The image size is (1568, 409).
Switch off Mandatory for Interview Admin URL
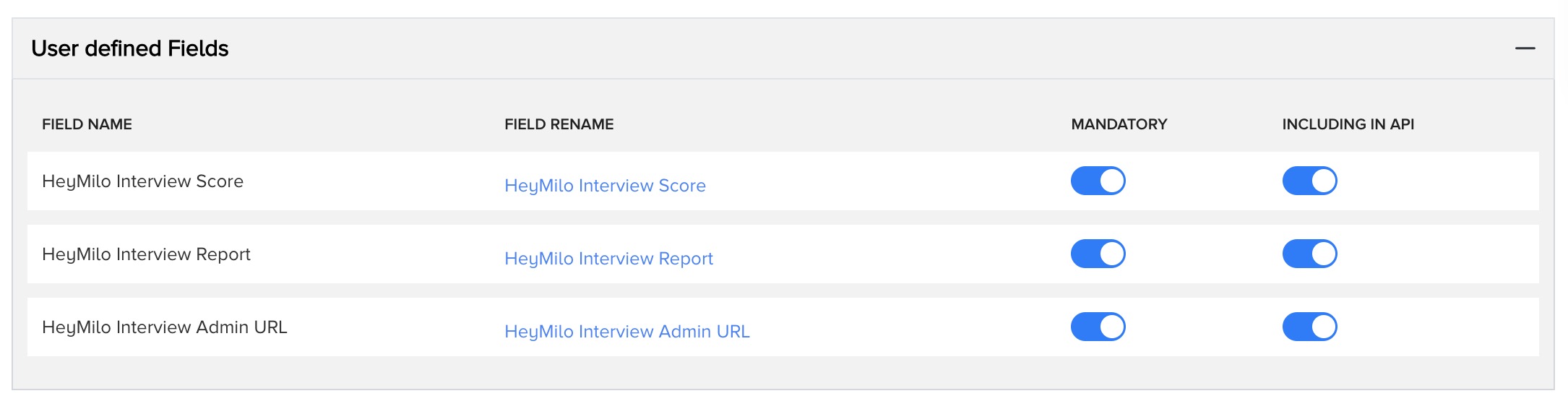[x=1098, y=327]
